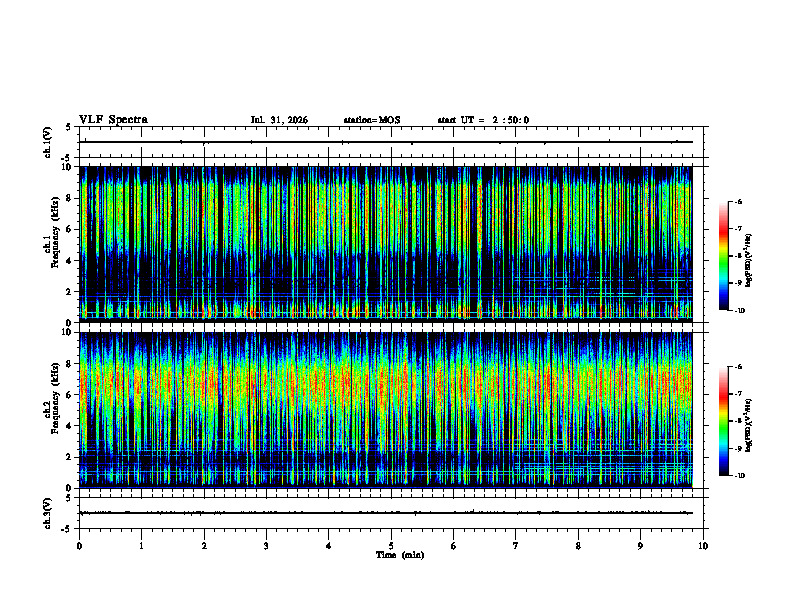This screenshot has height=612, width=792.
Task: Click the time axis tick label "3"
Action: (266, 546)
